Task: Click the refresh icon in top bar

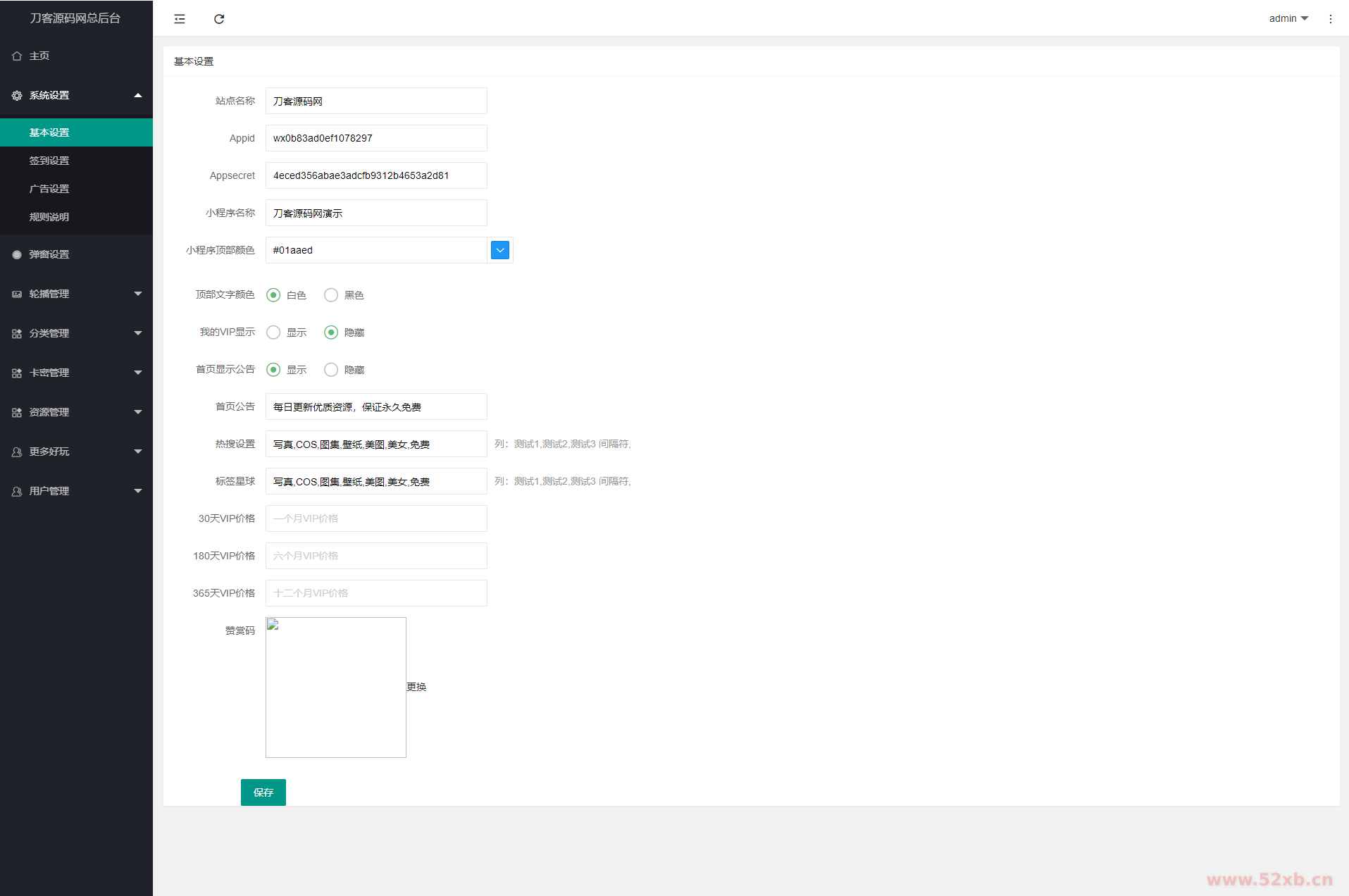Action: pyautogui.click(x=219, y=19)
